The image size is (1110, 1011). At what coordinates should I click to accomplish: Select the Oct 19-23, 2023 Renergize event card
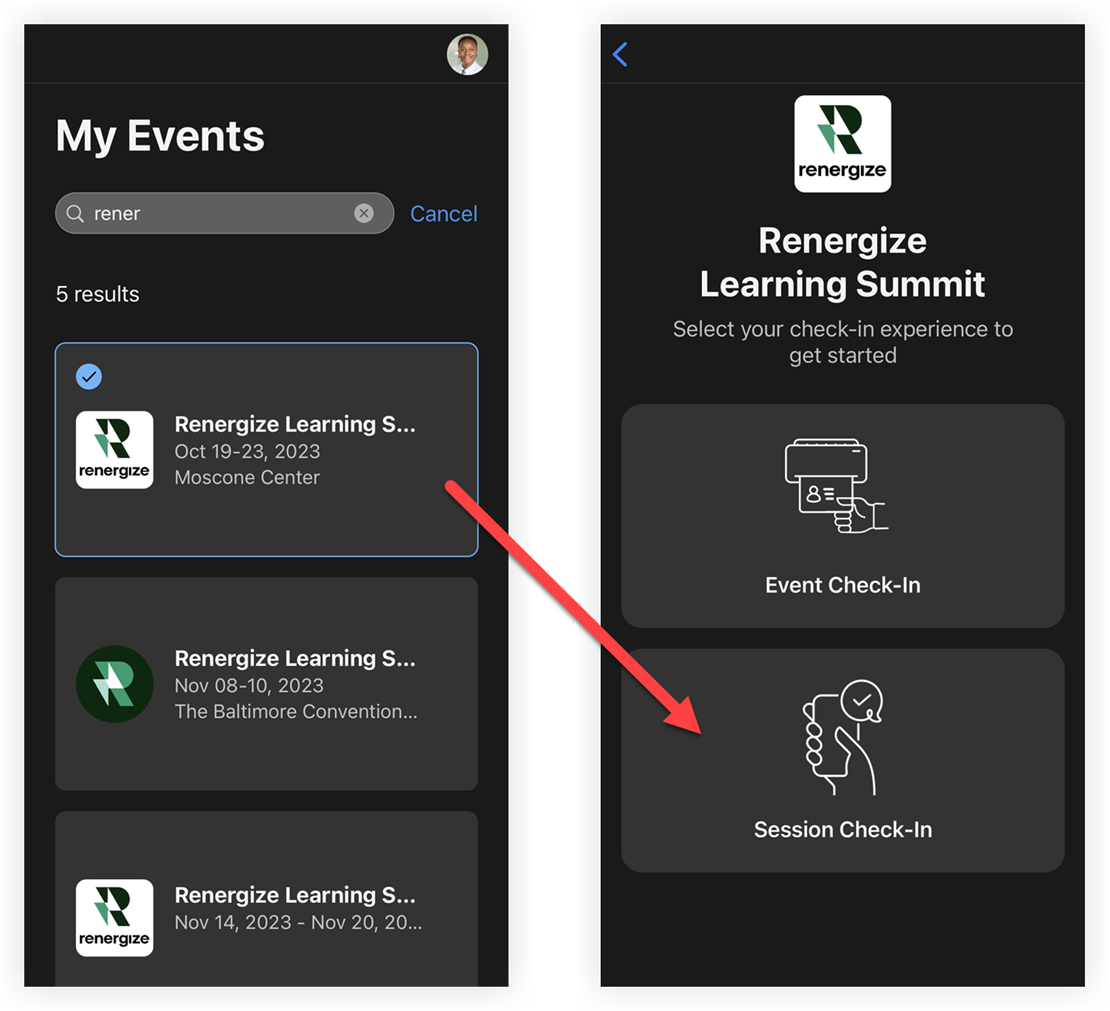pyautogui.click(x=267, y=450)
